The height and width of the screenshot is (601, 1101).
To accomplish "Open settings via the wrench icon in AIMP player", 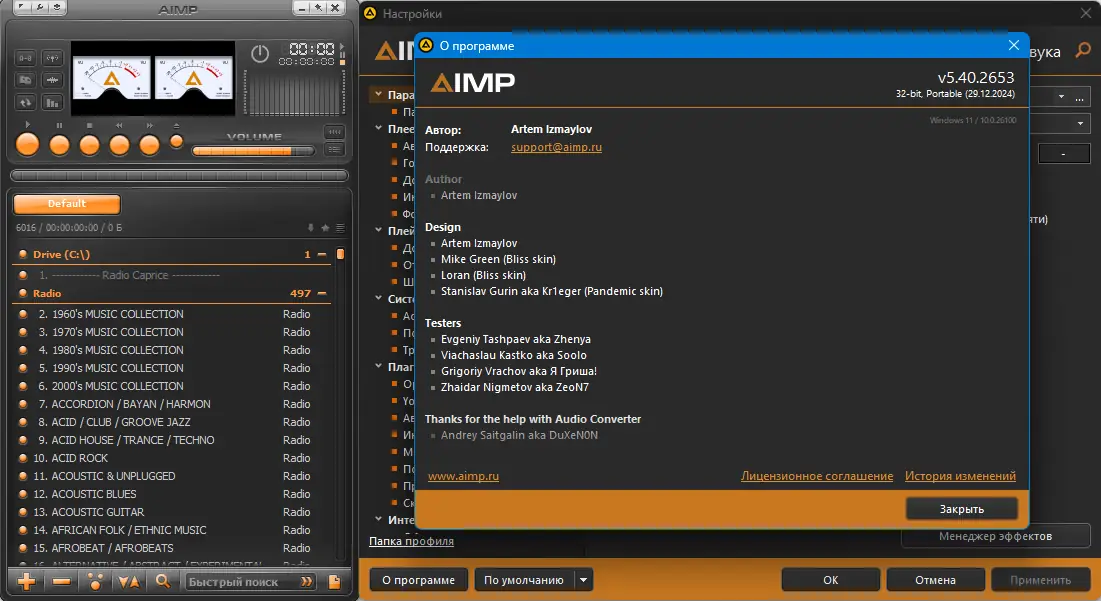I will tap(39, 8).
